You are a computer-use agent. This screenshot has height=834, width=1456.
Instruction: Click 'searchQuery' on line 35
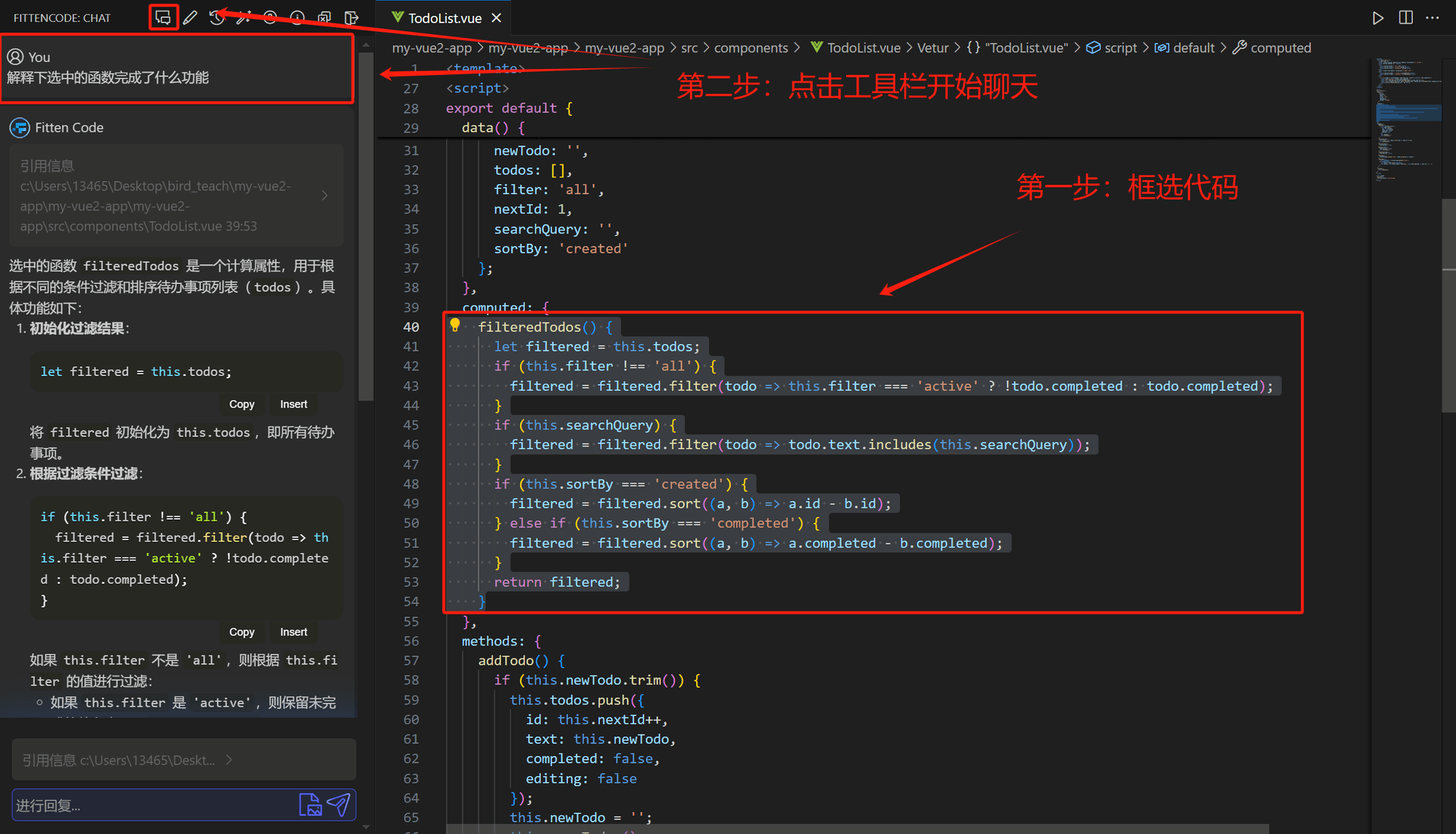(x=537, y=229)
